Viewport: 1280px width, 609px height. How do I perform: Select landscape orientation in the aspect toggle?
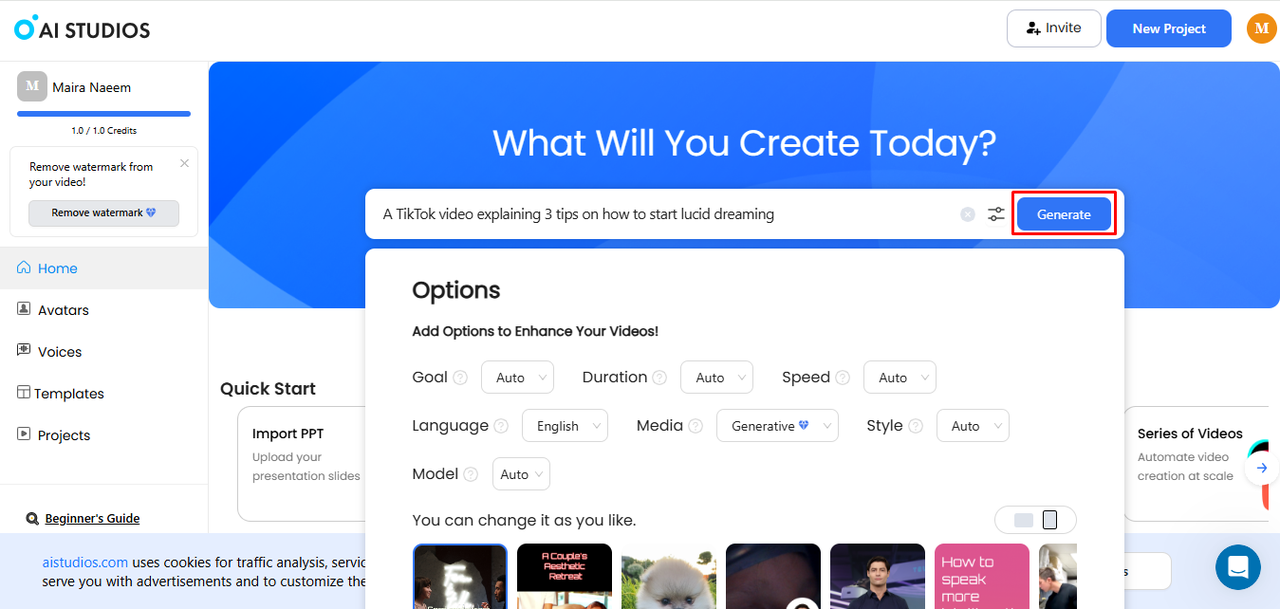1023,520
